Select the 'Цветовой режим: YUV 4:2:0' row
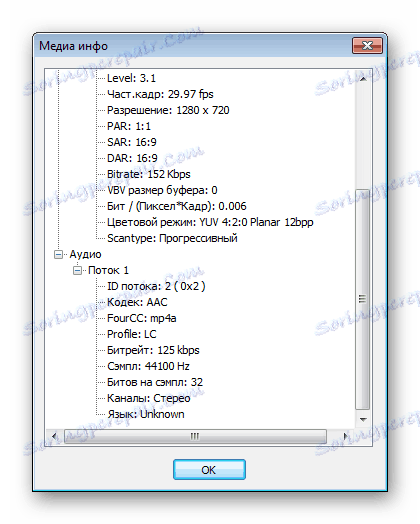420x524 pixels. tap(210, 223)
